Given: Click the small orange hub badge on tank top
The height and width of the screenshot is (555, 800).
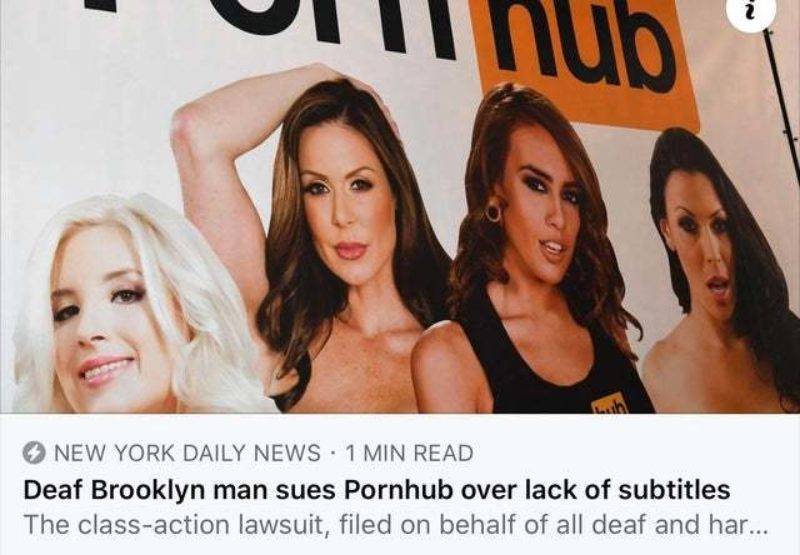Looking at the screenshot, I should (609, 404).
